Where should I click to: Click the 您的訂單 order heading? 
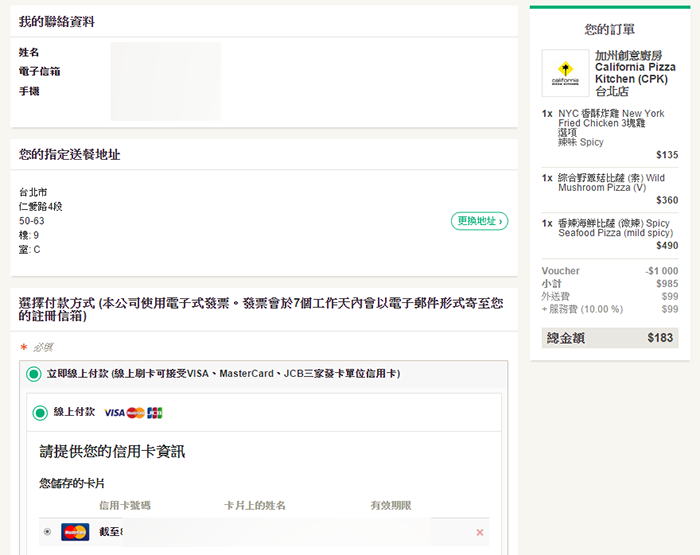610,29
